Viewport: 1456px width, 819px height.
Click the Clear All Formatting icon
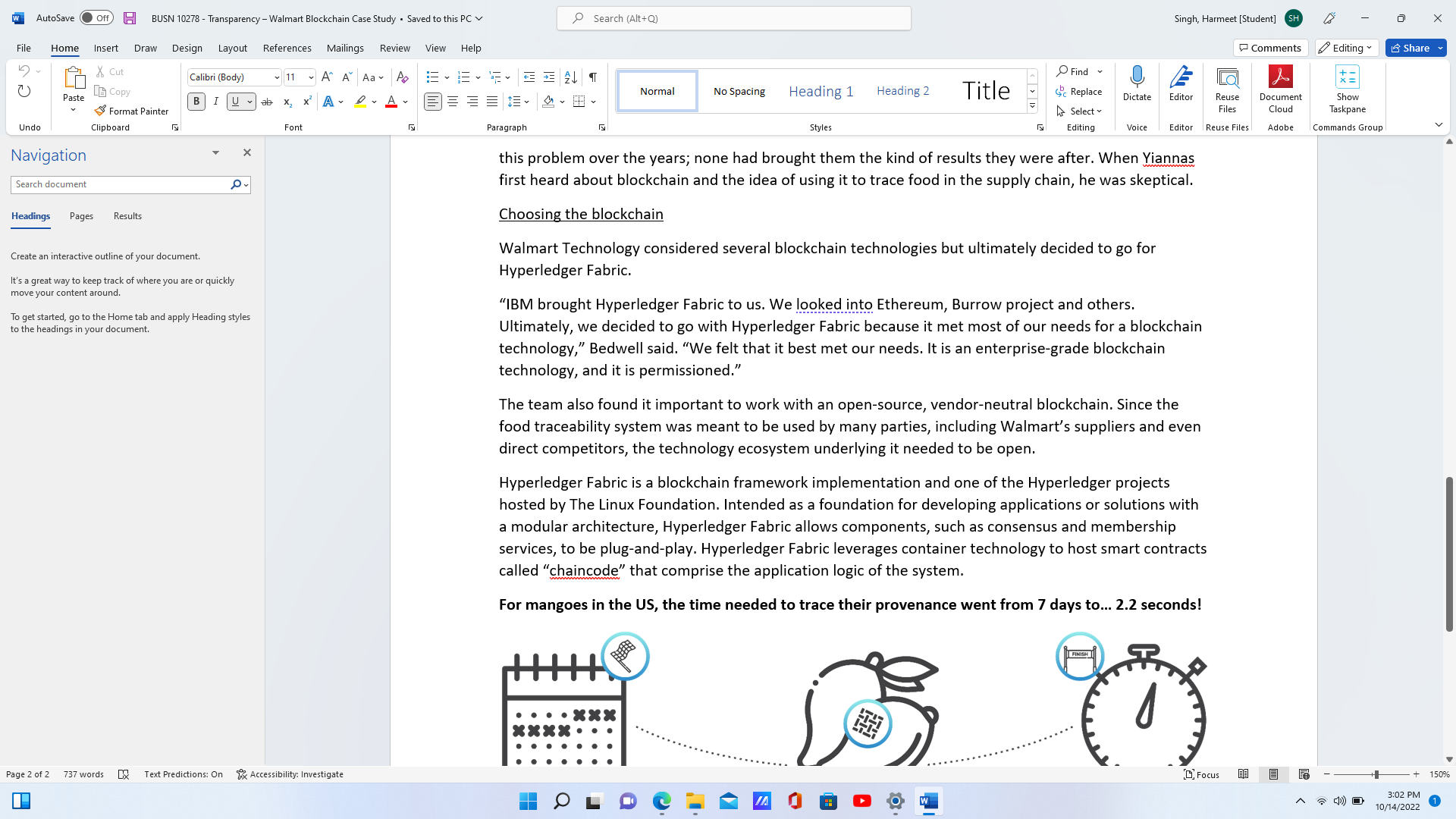[403, 77]
